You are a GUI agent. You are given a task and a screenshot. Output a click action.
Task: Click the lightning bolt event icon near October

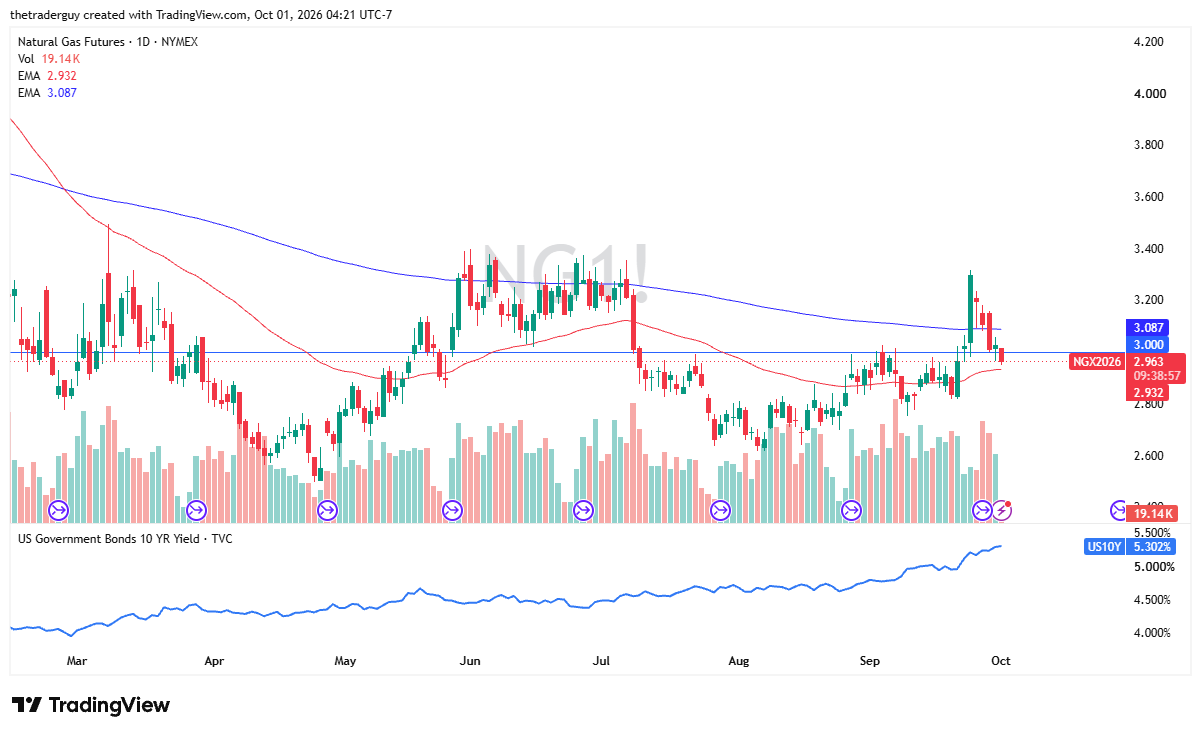1002,511
